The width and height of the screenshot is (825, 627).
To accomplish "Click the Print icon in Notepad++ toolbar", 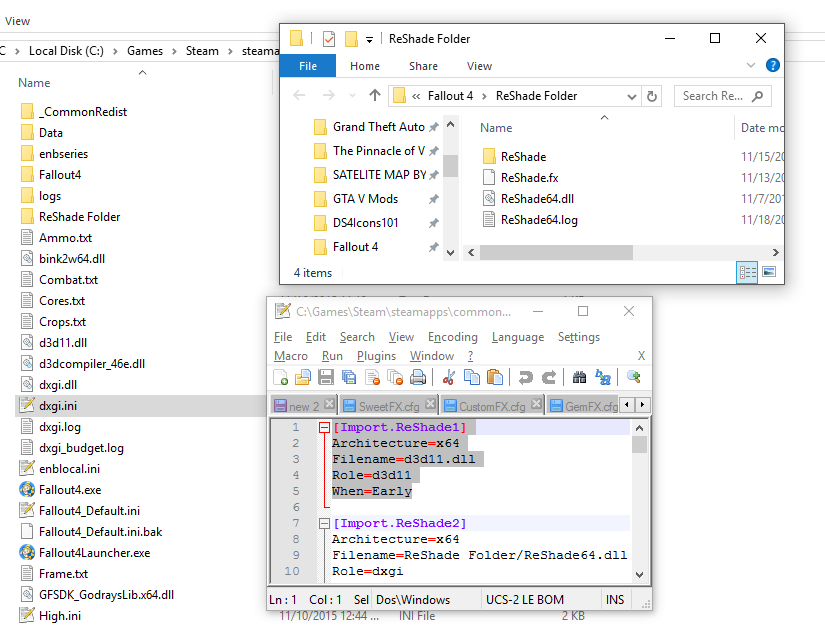I will tap(418, 377).
